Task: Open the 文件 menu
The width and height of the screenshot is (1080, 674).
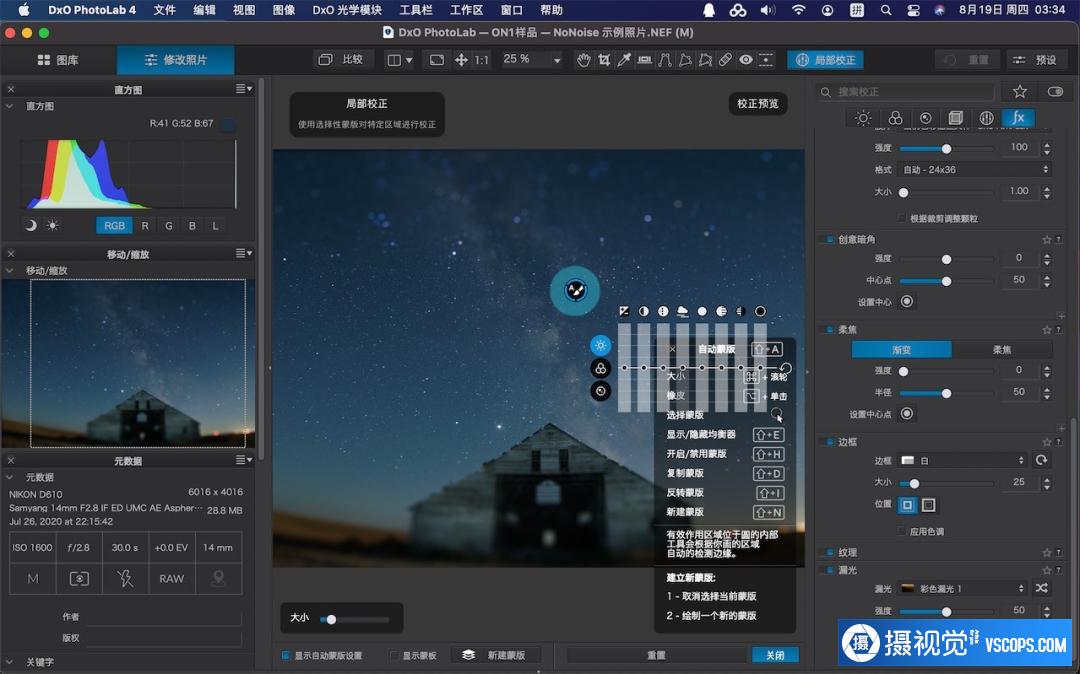Action: [x=165, y=10]
